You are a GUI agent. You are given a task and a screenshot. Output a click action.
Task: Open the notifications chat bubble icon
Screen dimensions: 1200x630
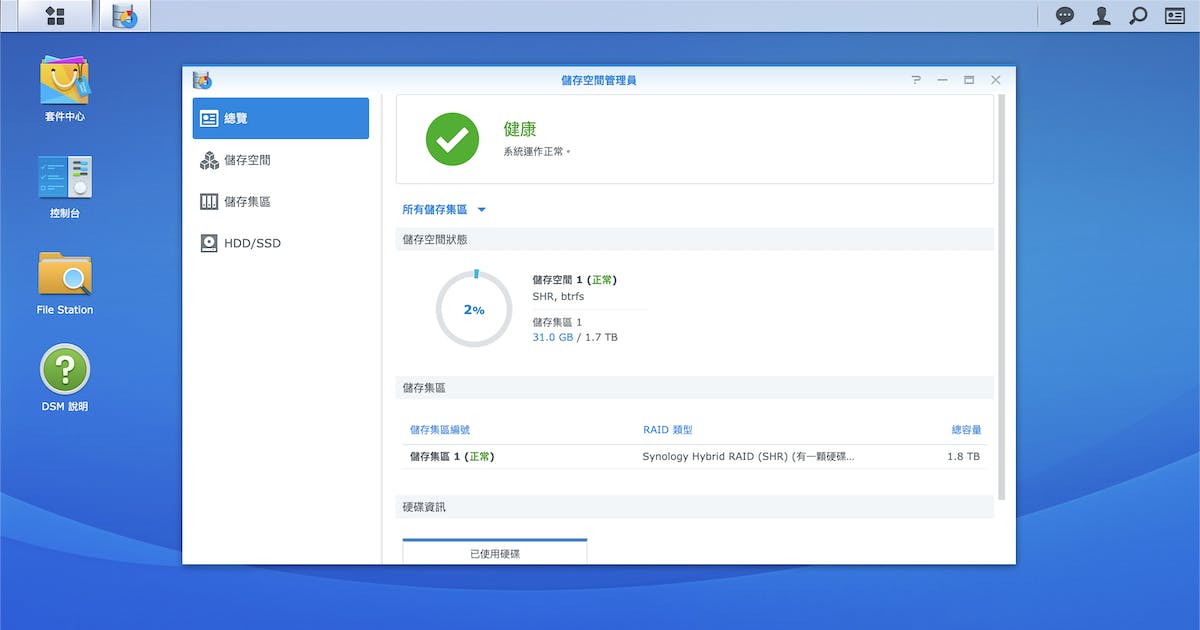pyautogui.click(x=1066, y=16)
